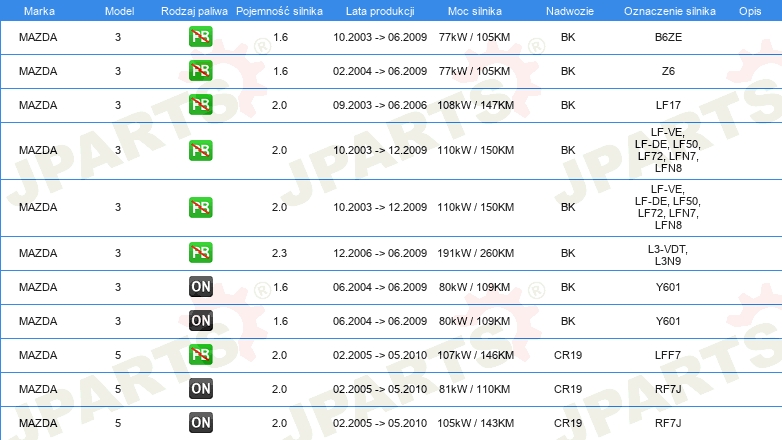This screenshot has height=440, width=782.
Task: Click the 81kW / 110KM power cell
Action: (474, 389)
